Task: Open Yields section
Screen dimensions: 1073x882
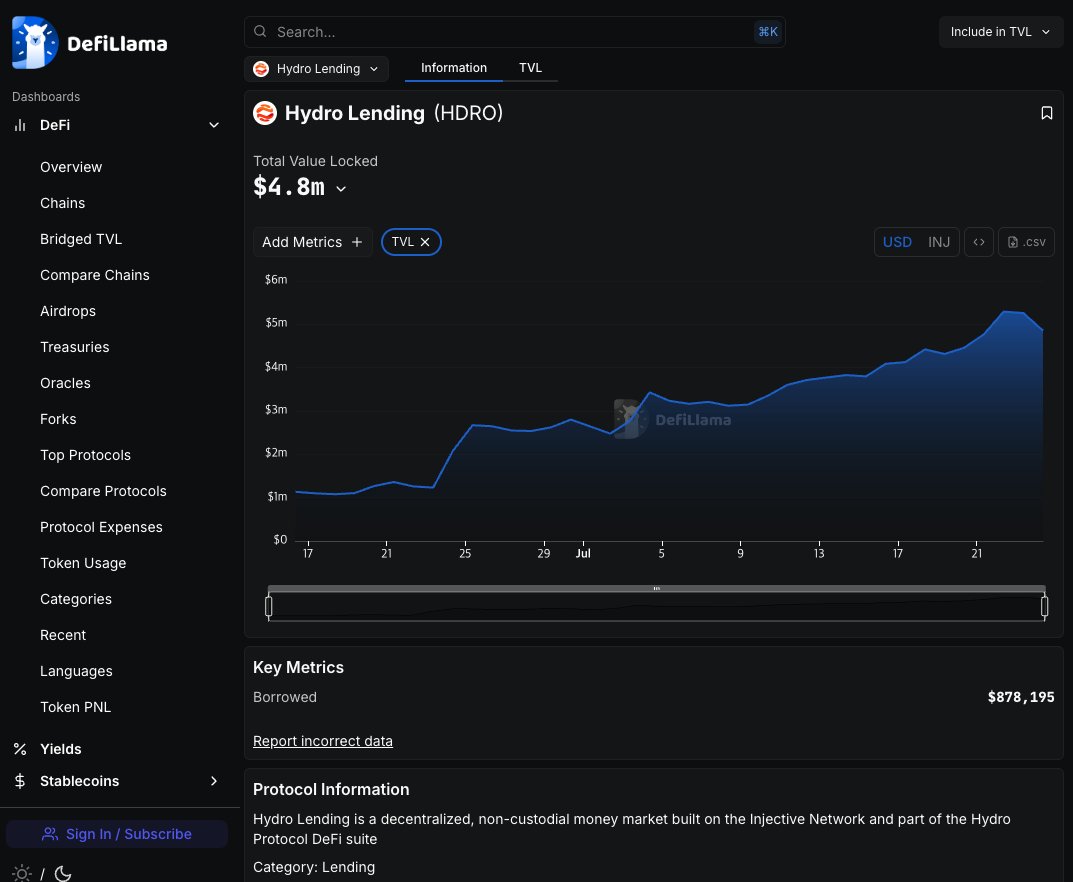Action: click(60, 749)
